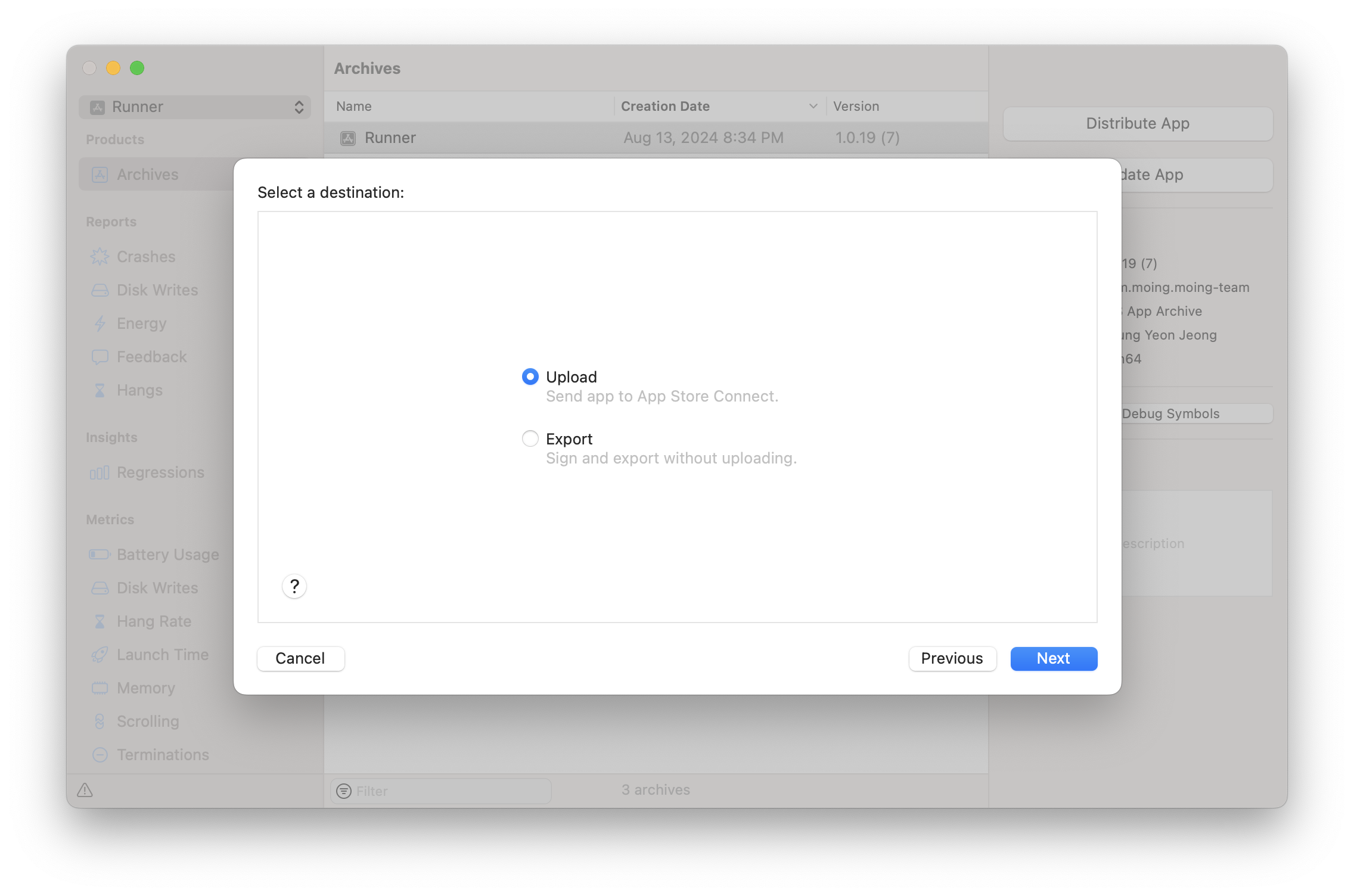This screenshot has height=896, width=1354.
Task: Go back with the Previous button
Action: (952, 658)
